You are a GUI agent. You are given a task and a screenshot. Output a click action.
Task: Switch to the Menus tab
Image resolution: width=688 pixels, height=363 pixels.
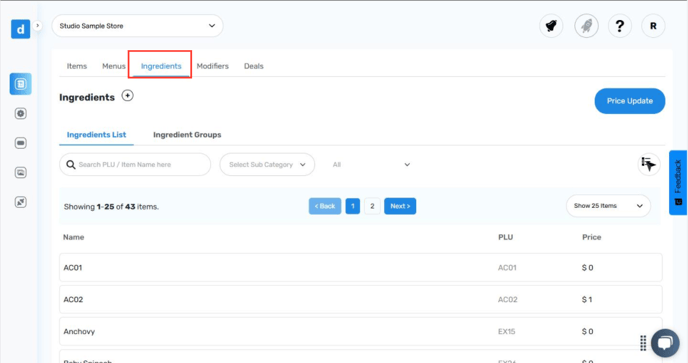pos(114,66)
